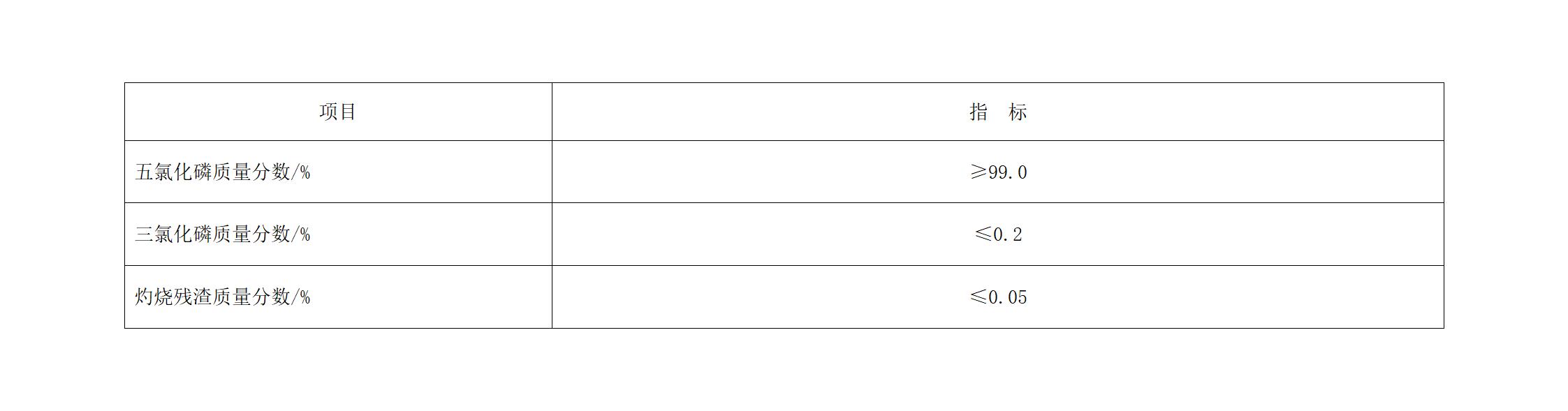The height and width of the screenshot is (411, 1568).
Task: Click the character 目 in 项目
Action: (348, 112)
